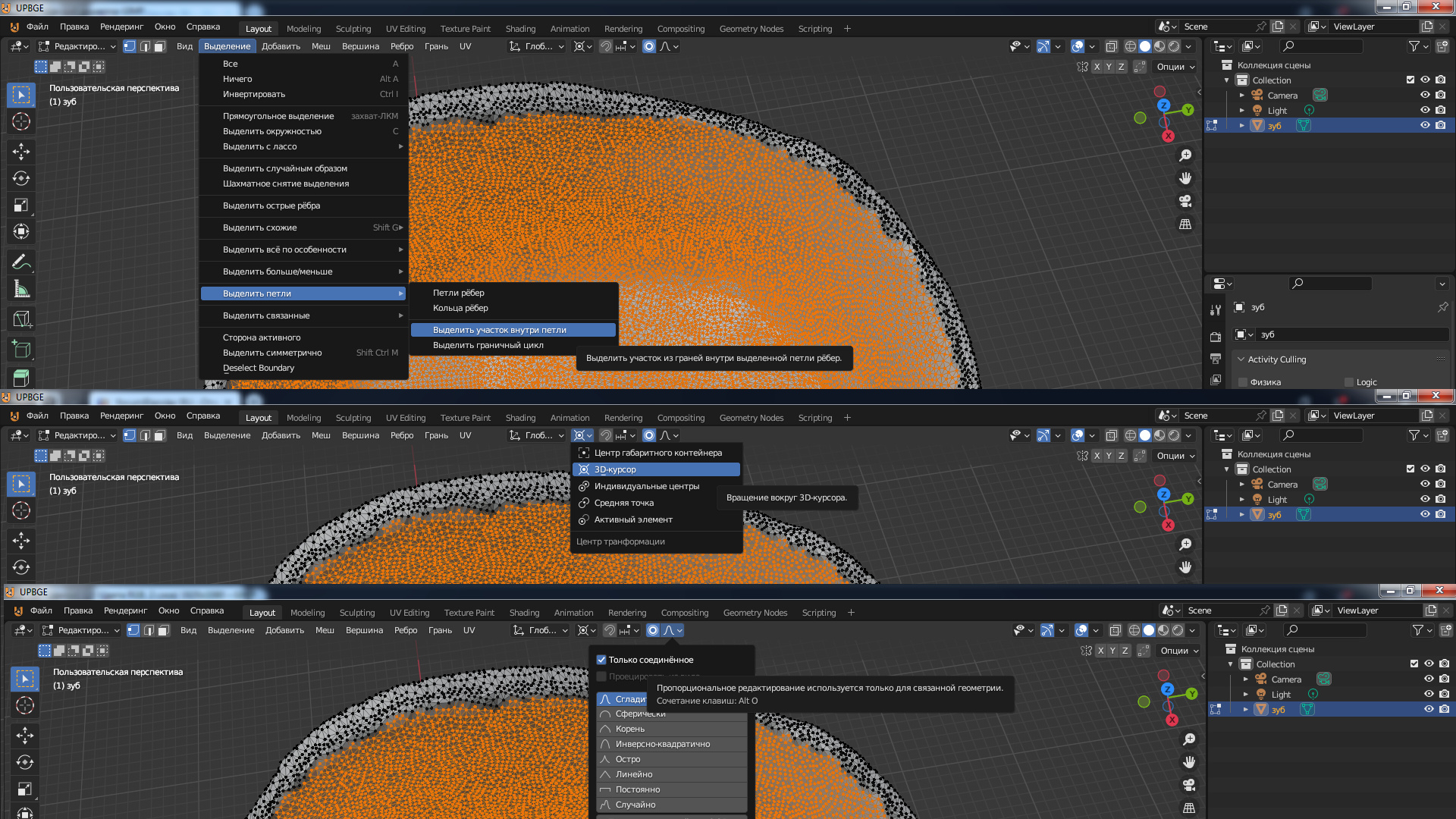This screenshot has height=819, width=1456.
Task: Collapse the Activity Culling panel
Action: 1241,359
